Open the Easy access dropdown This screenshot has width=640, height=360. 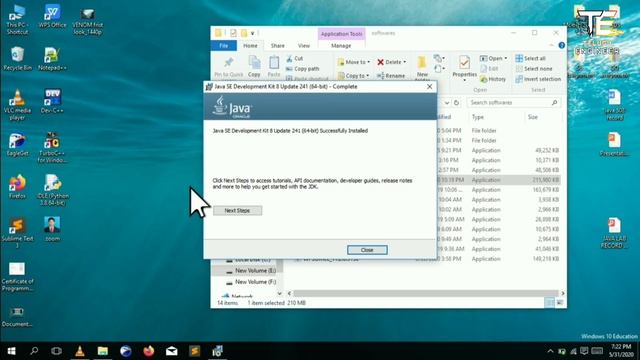439,69
